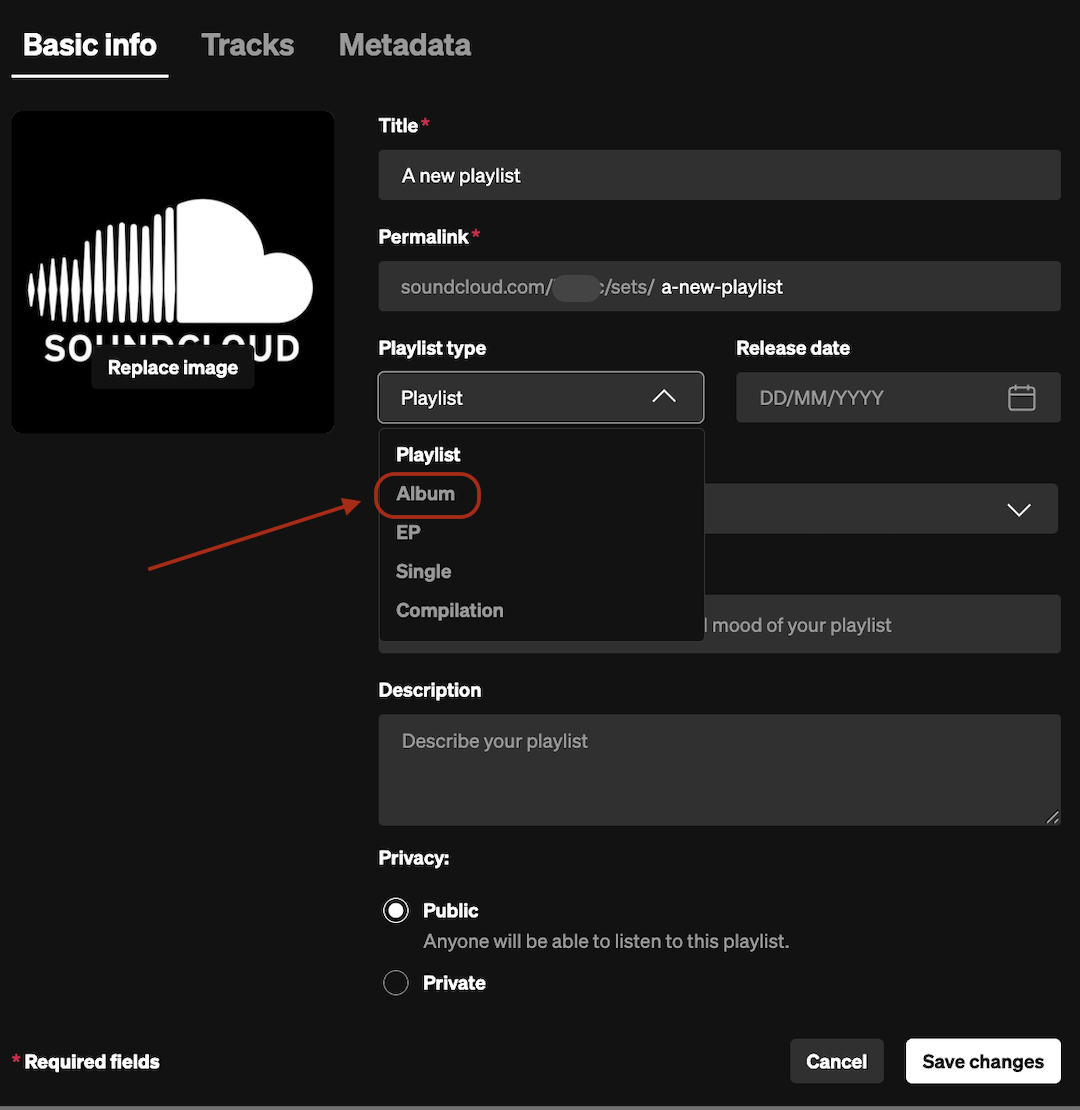Choose EP from the playlist type list

click(408, 533)
